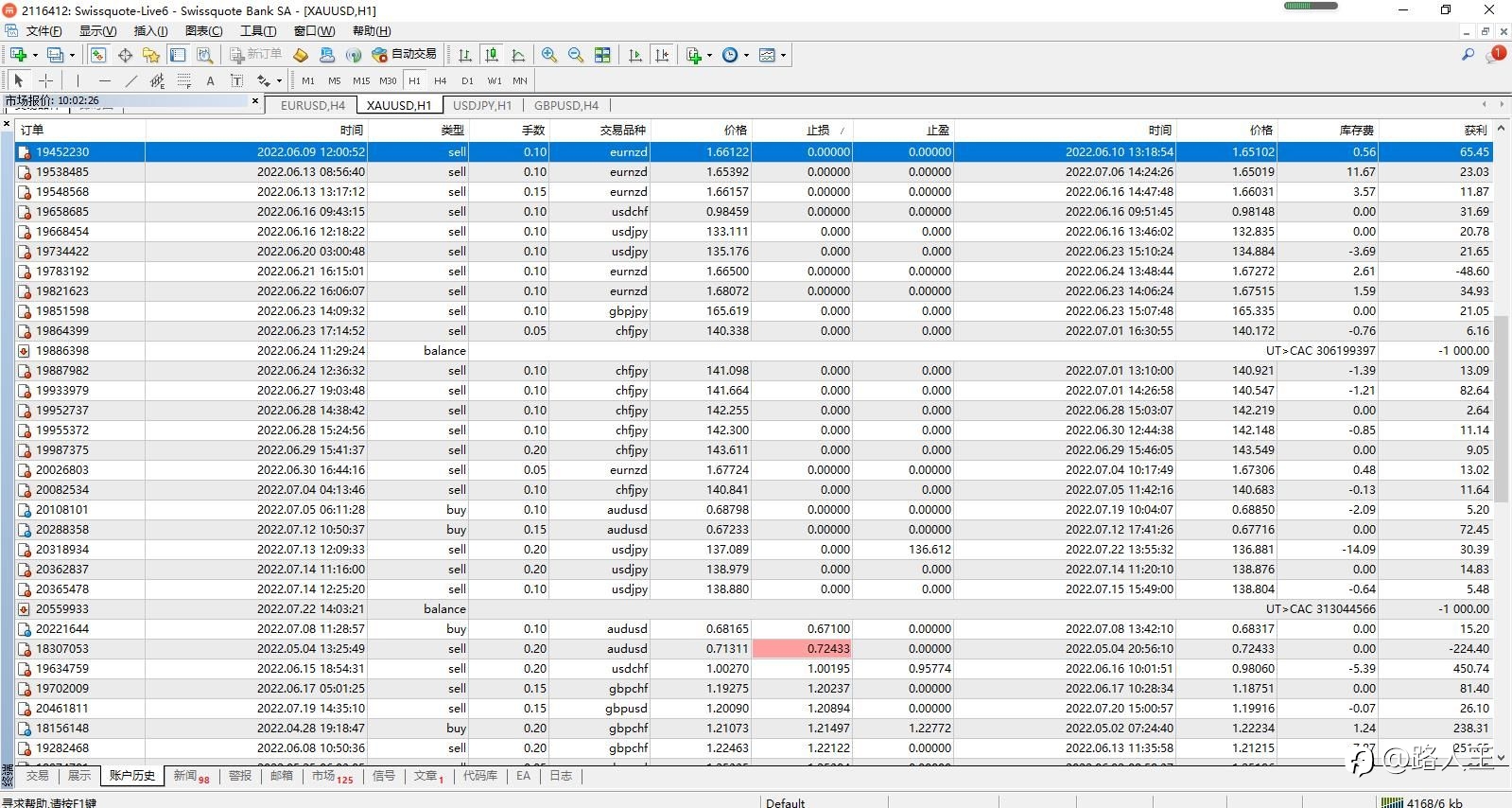The height and width of the screenshot is (808, 1512).
Task: Click the tile windows icon
Action: coord(602,55)
